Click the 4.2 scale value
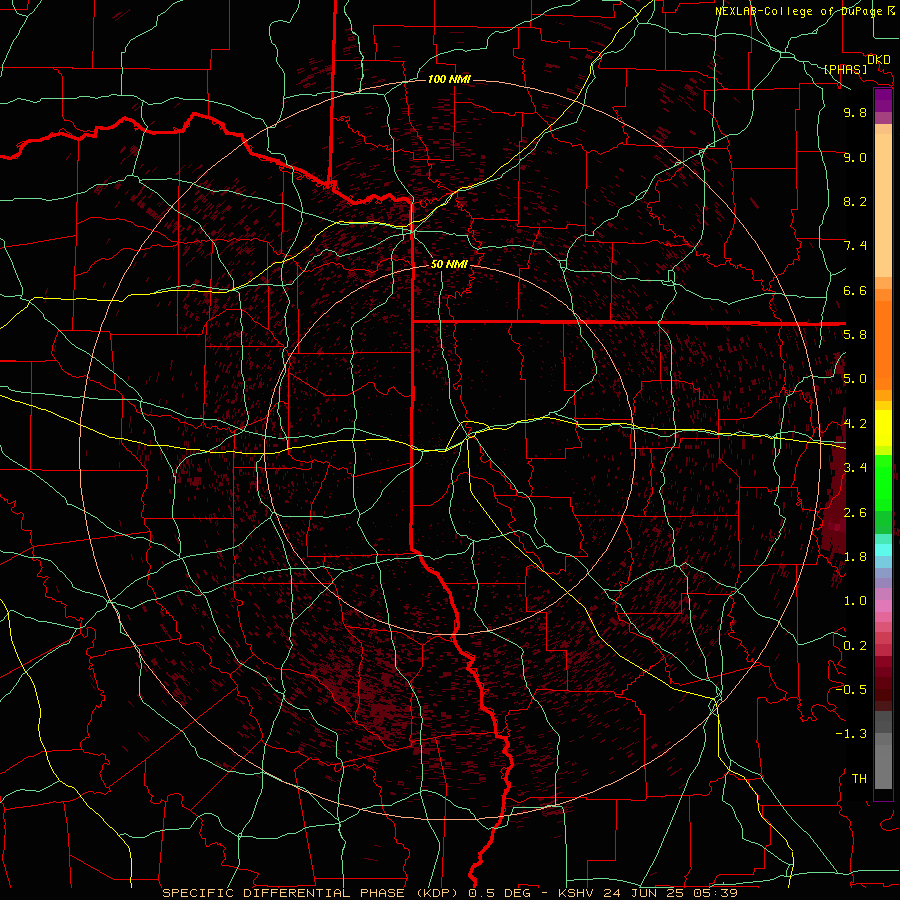Image resolution: width=900 pixels, height=900 pixels. coord(855,424)
